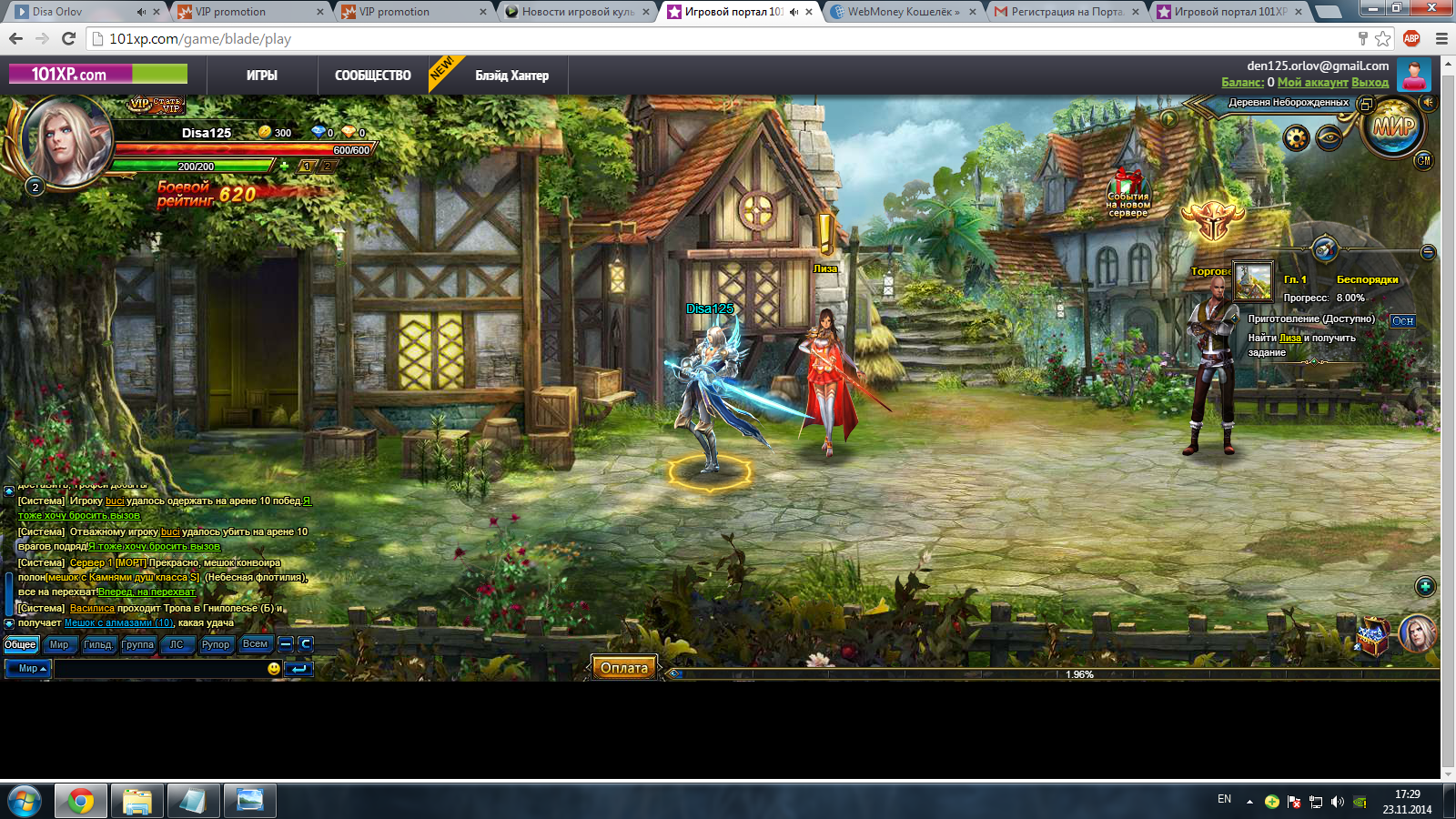Click the gold coin currency icon
Screen dimensions: 1456x819
coord(264,132)
